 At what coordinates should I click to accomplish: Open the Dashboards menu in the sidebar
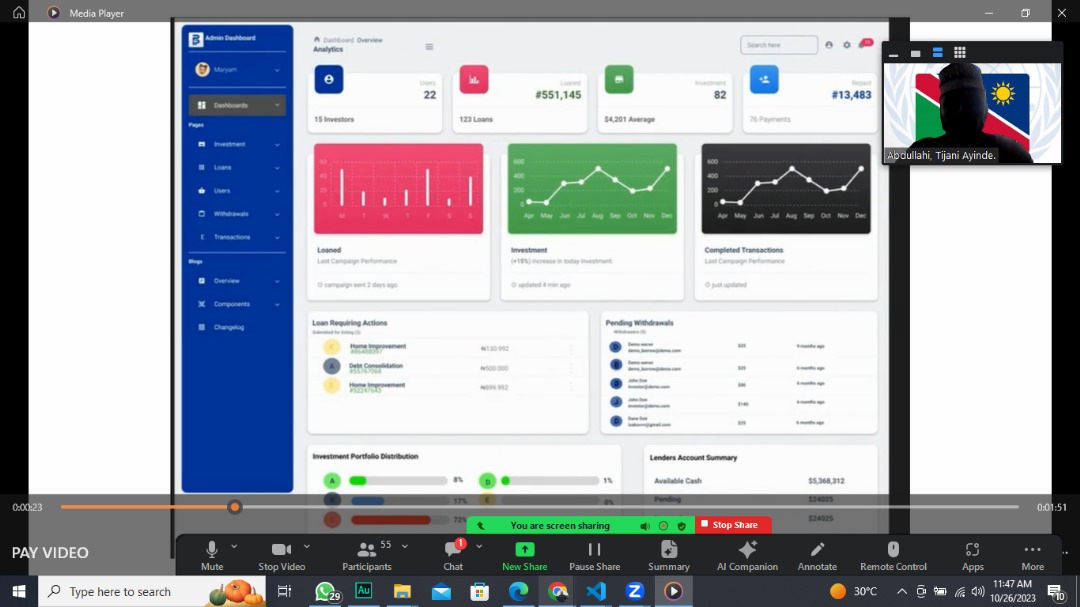(231, 105)
